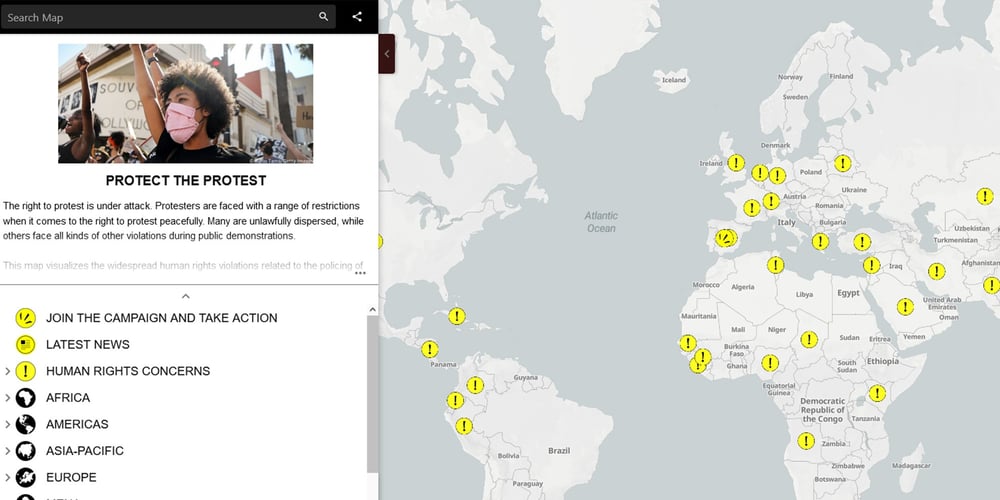
Task: Click the Asia-Pacific map icon
Action: tap(26, 451)
